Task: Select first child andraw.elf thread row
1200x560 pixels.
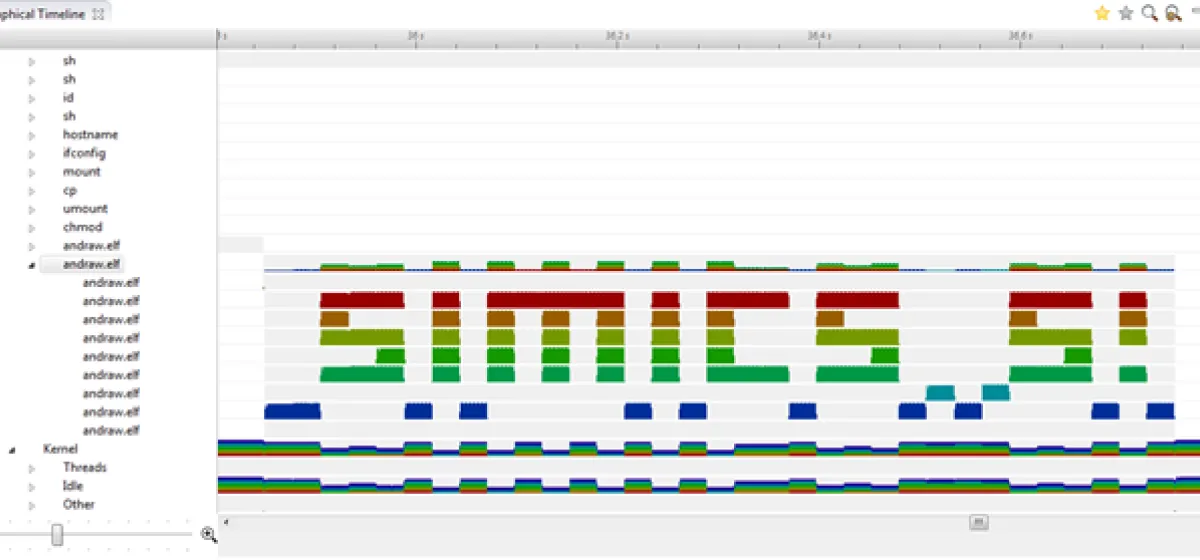Action: tap(111, 283)
